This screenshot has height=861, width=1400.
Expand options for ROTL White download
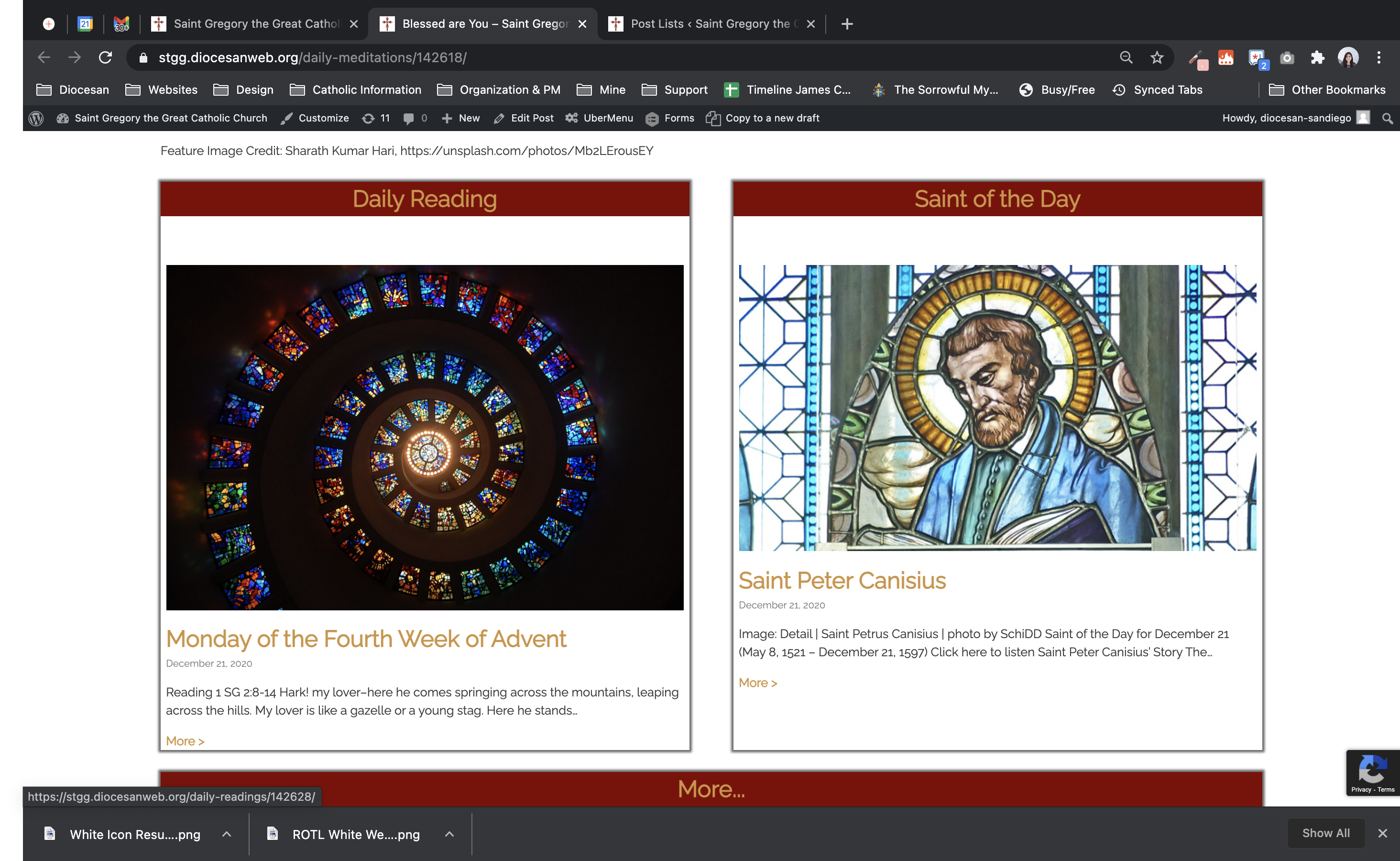(449, 834)
